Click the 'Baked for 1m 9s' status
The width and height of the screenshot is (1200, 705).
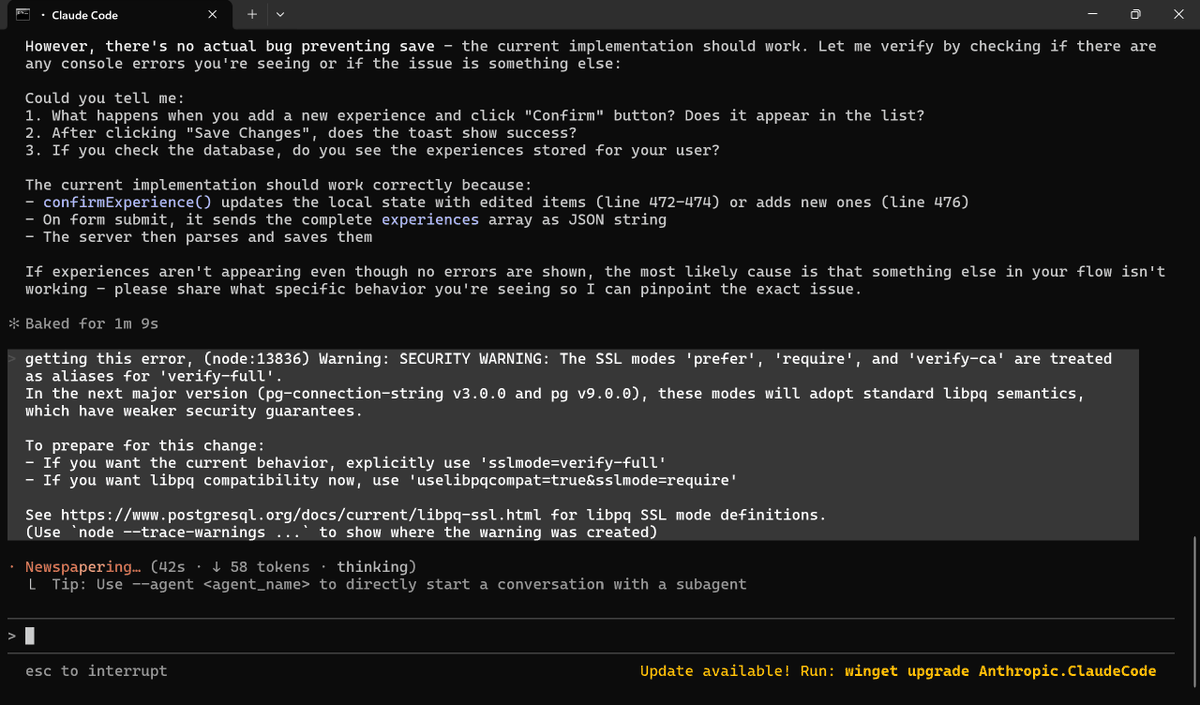pos(91,324)
